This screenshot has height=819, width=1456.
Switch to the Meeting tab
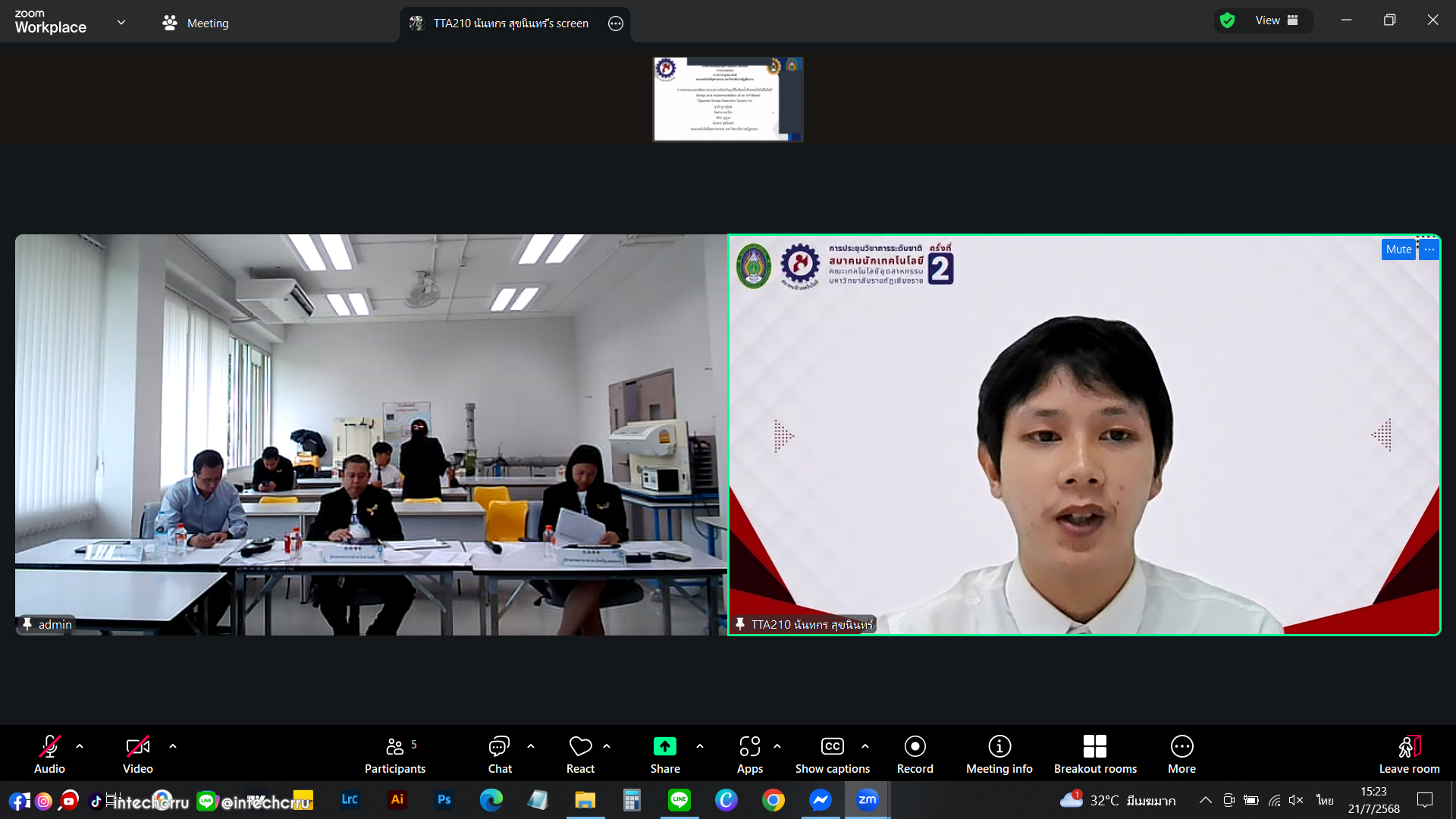point(196,24)
